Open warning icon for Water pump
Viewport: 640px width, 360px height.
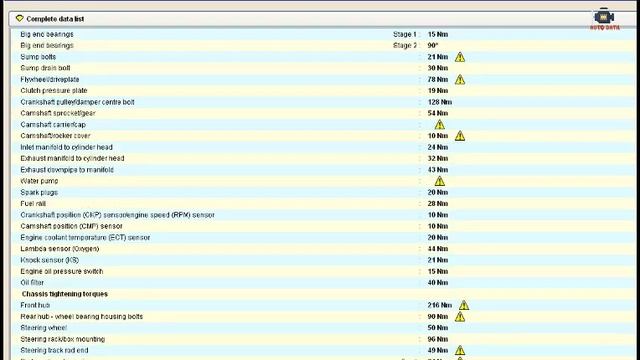point(440,181)
